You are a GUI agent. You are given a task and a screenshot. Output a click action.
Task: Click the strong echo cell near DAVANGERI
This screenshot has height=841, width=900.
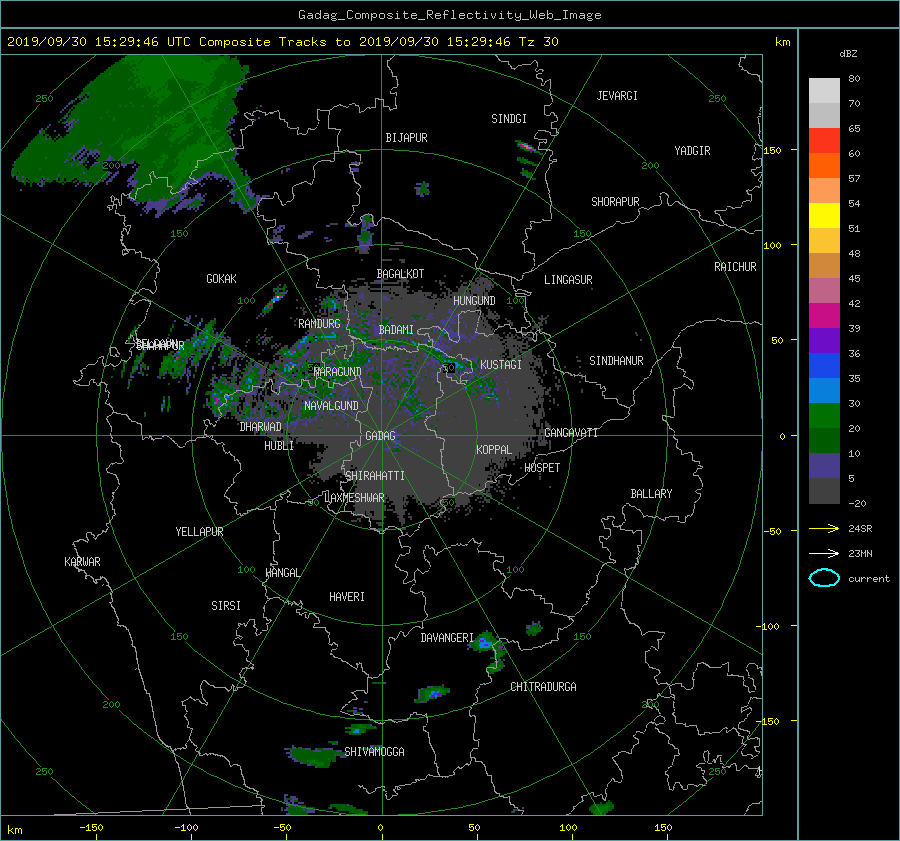pos(485,642)
